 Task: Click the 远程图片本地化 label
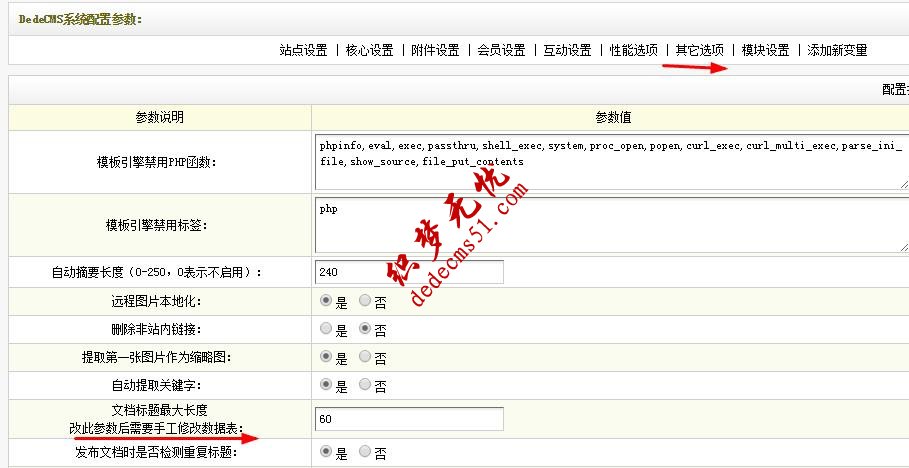click(x=156, y=302)
